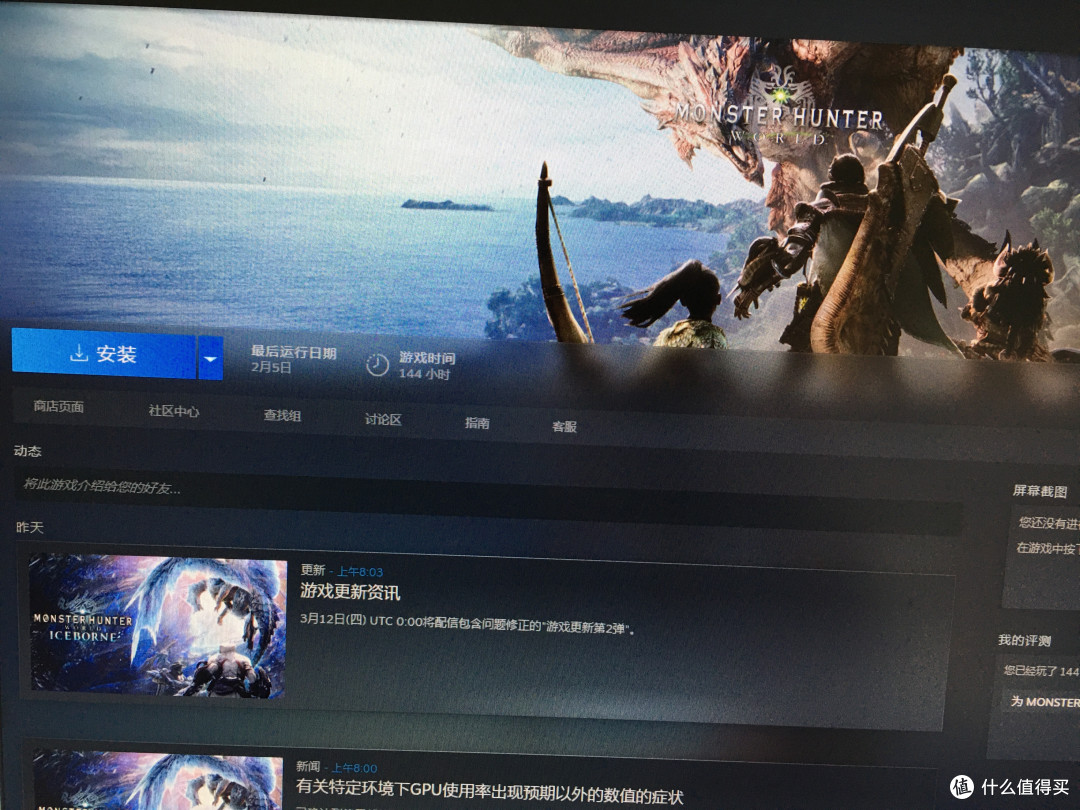Open the thumbnail for the GPU使用率 news item

pyautogui.click(x=158, y=780)
